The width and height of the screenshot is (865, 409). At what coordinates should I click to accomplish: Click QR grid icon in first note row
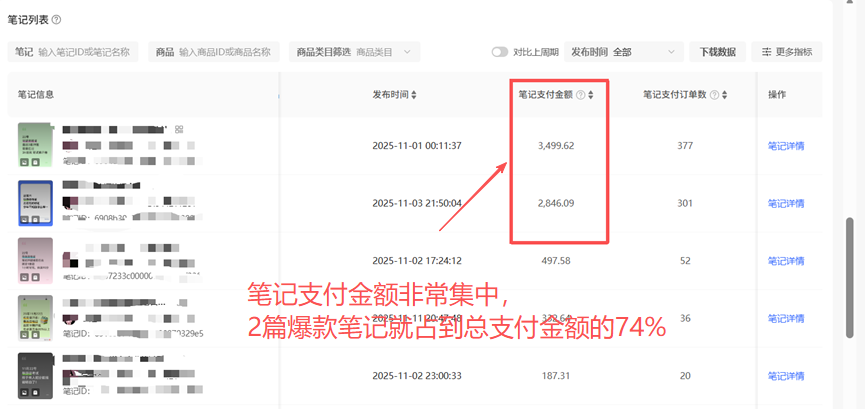[178, 129]
